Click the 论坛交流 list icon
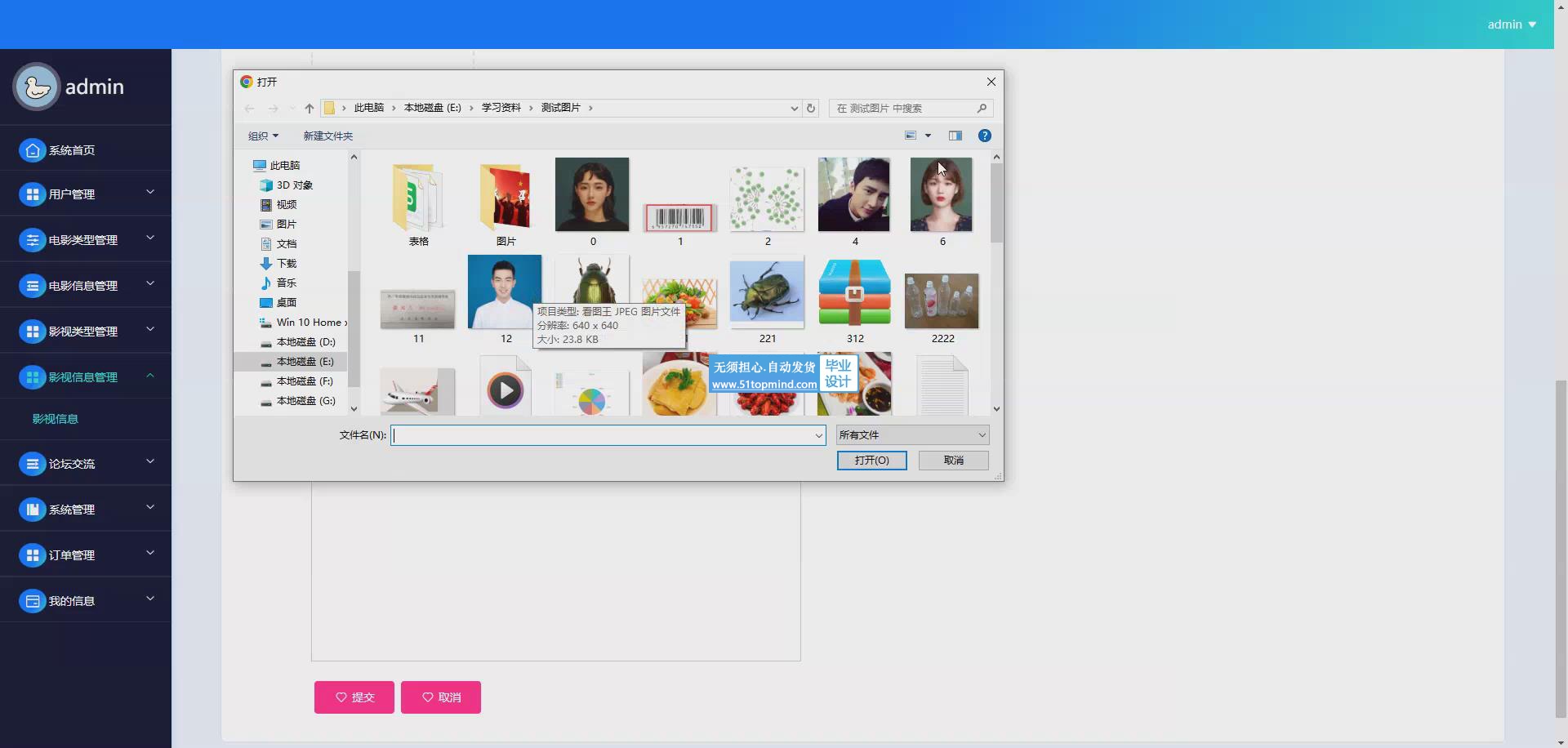The width and height of the screenshot is (1568, 748). 32,464
